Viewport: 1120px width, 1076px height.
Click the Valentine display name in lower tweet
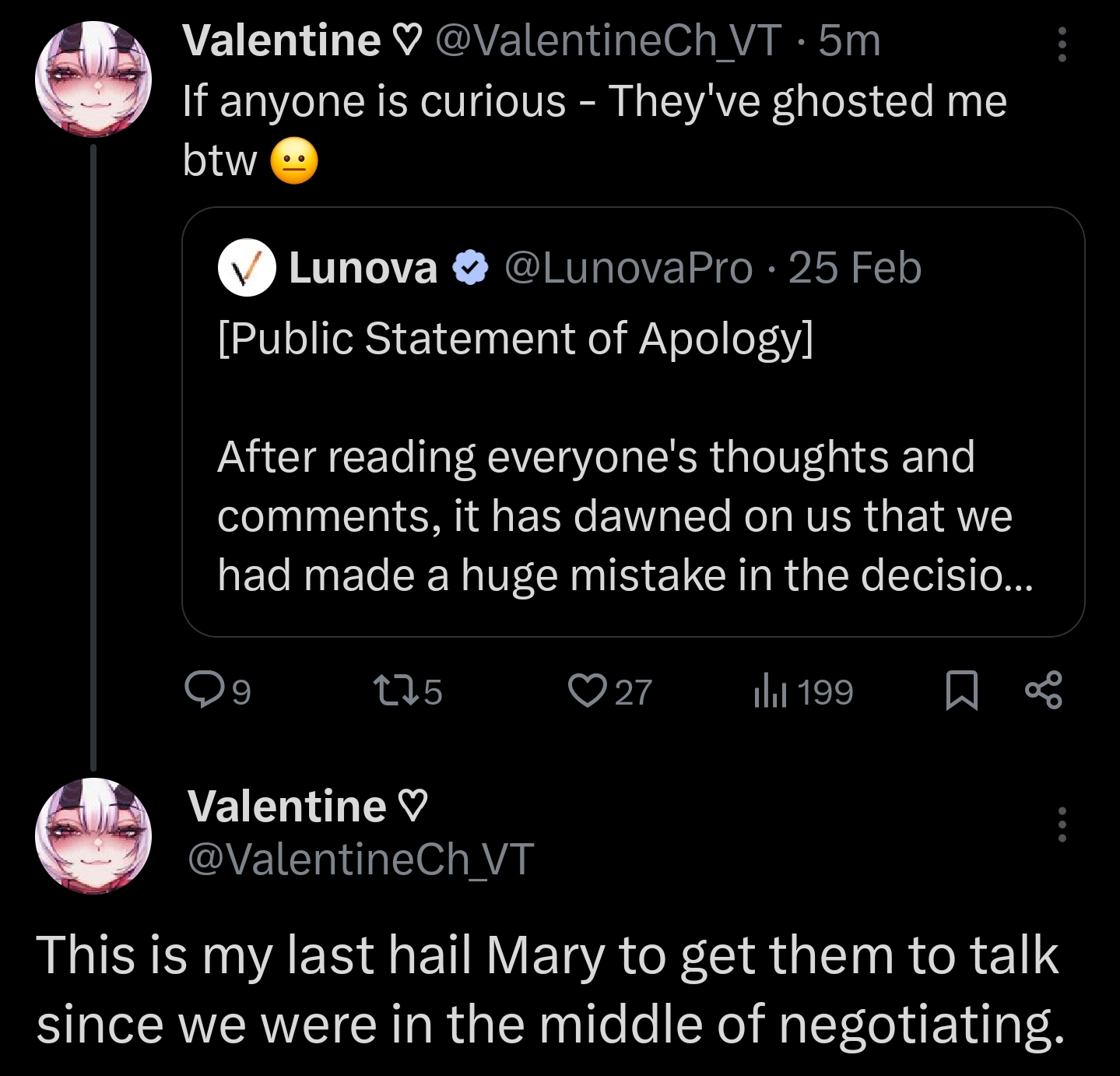coord(287,805)
